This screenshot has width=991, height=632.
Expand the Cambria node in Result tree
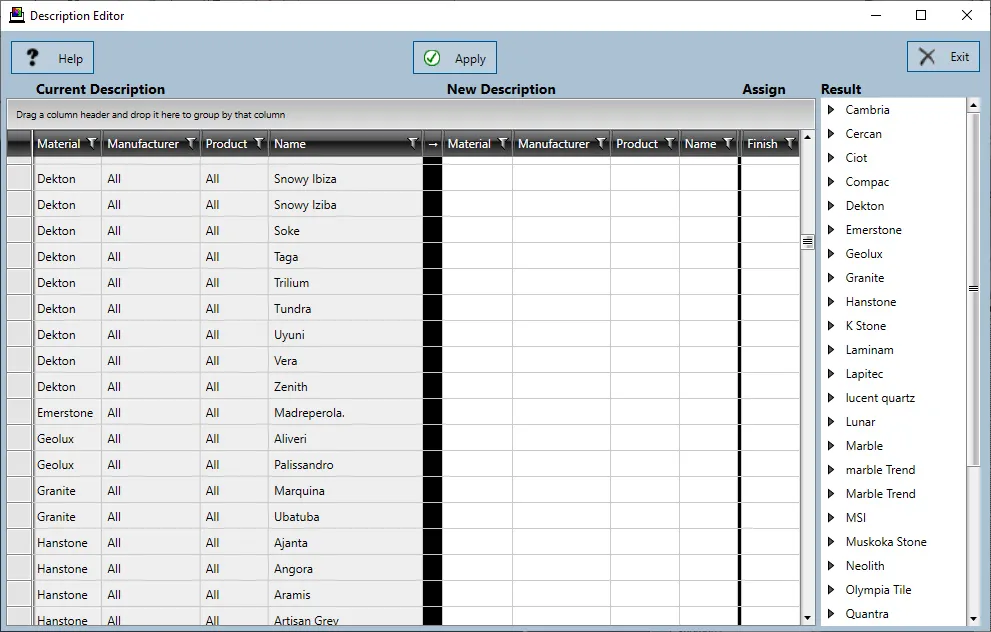click(831, 110)
